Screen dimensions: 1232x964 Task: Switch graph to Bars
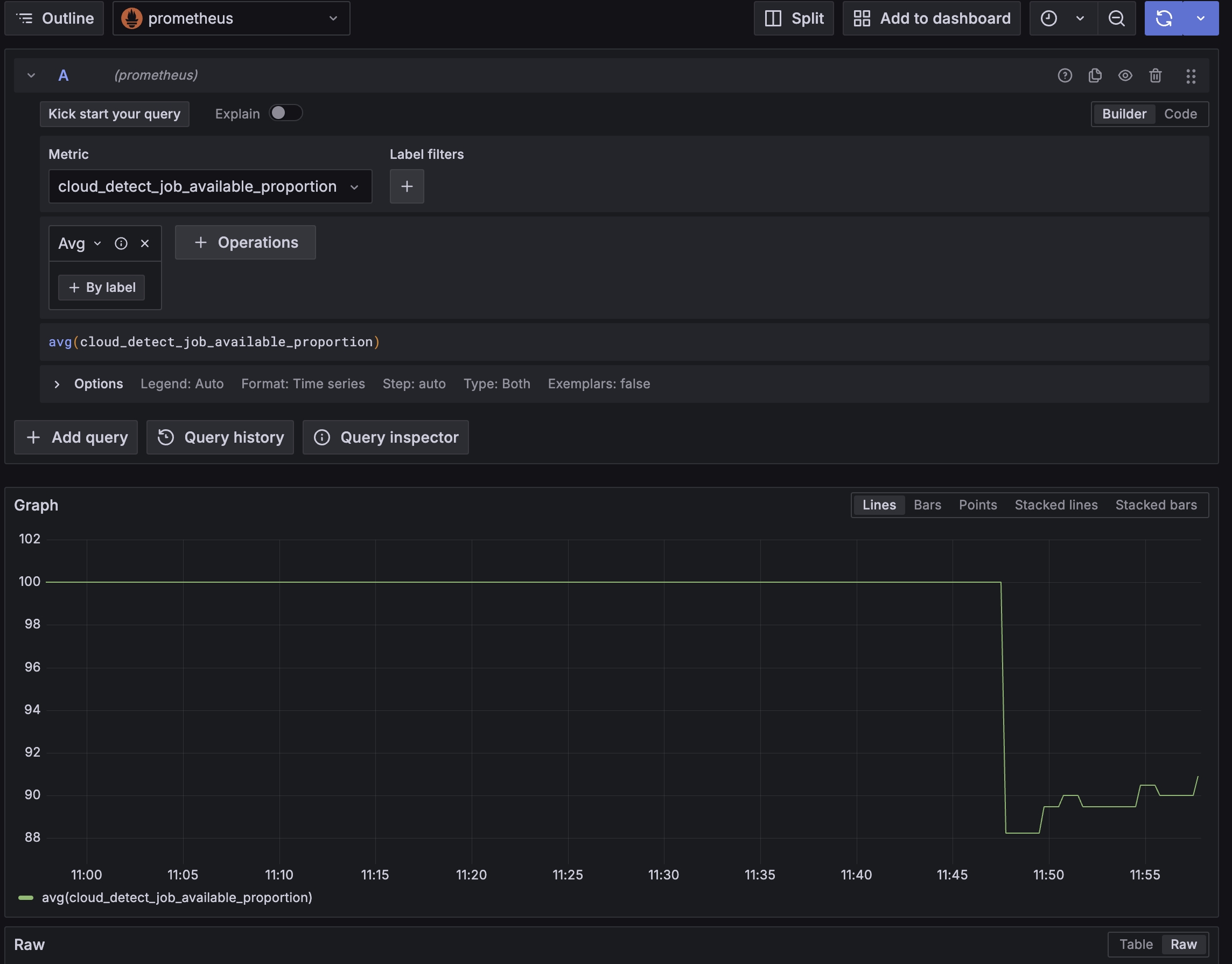(x=927, y=505)
